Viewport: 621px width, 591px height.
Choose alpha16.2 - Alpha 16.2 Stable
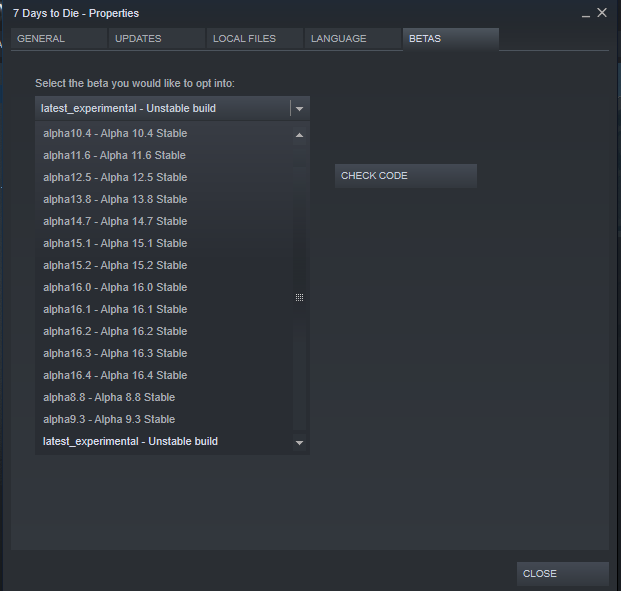tap(164, 331)
